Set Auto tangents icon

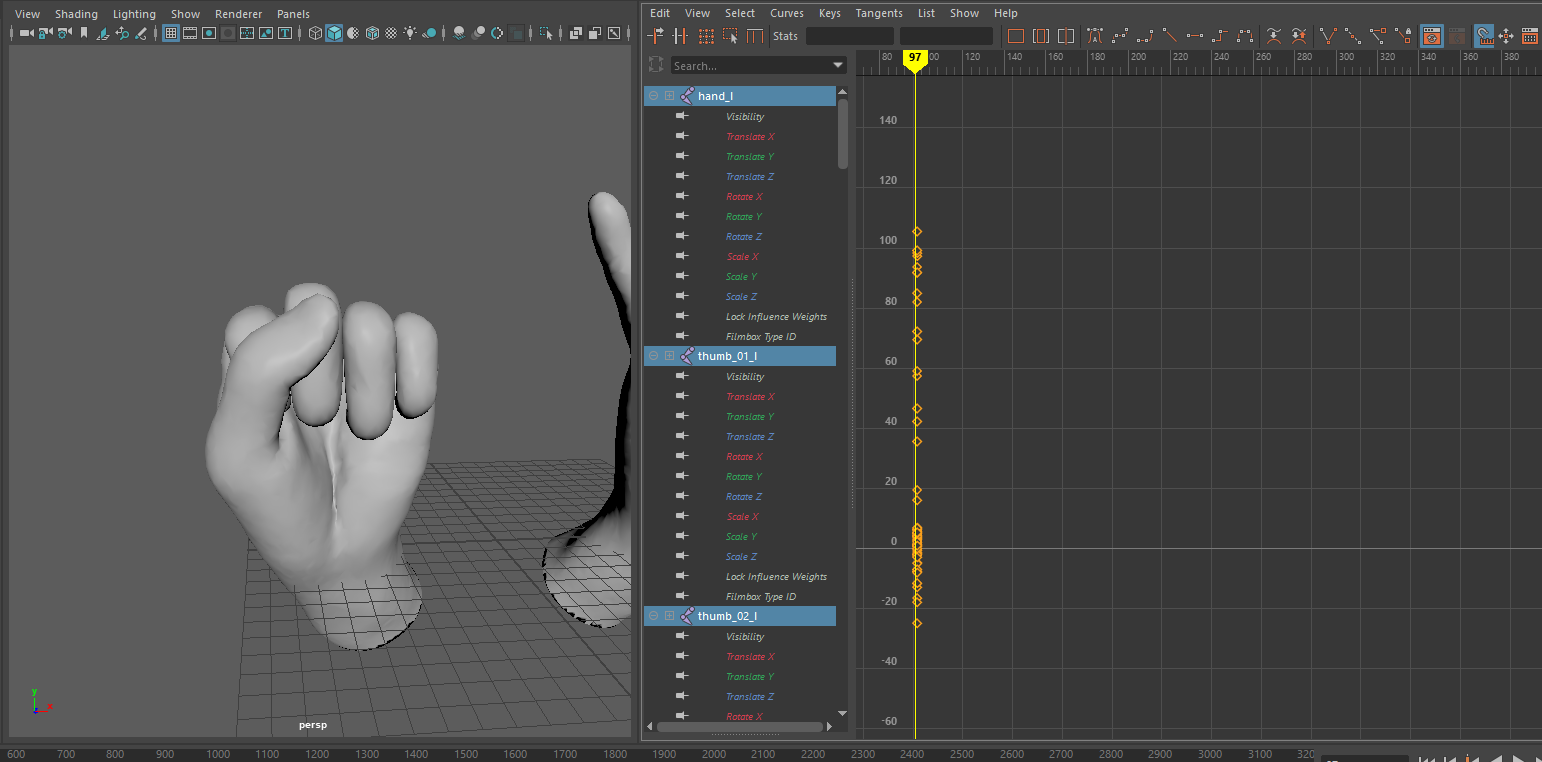(1095, 36)
